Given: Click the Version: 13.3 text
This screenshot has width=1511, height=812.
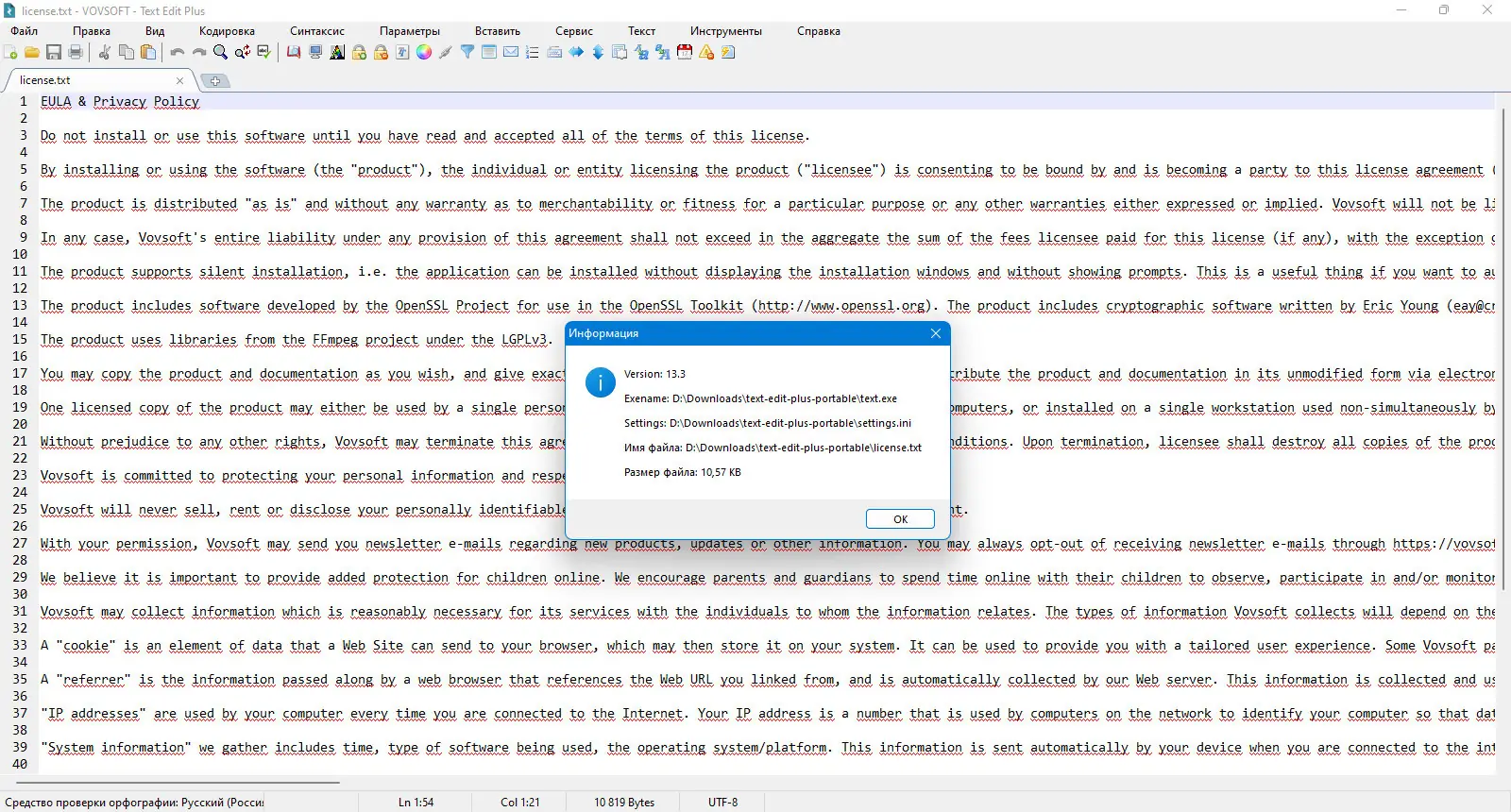Looking at the screenshot, I should coord(654,374).
